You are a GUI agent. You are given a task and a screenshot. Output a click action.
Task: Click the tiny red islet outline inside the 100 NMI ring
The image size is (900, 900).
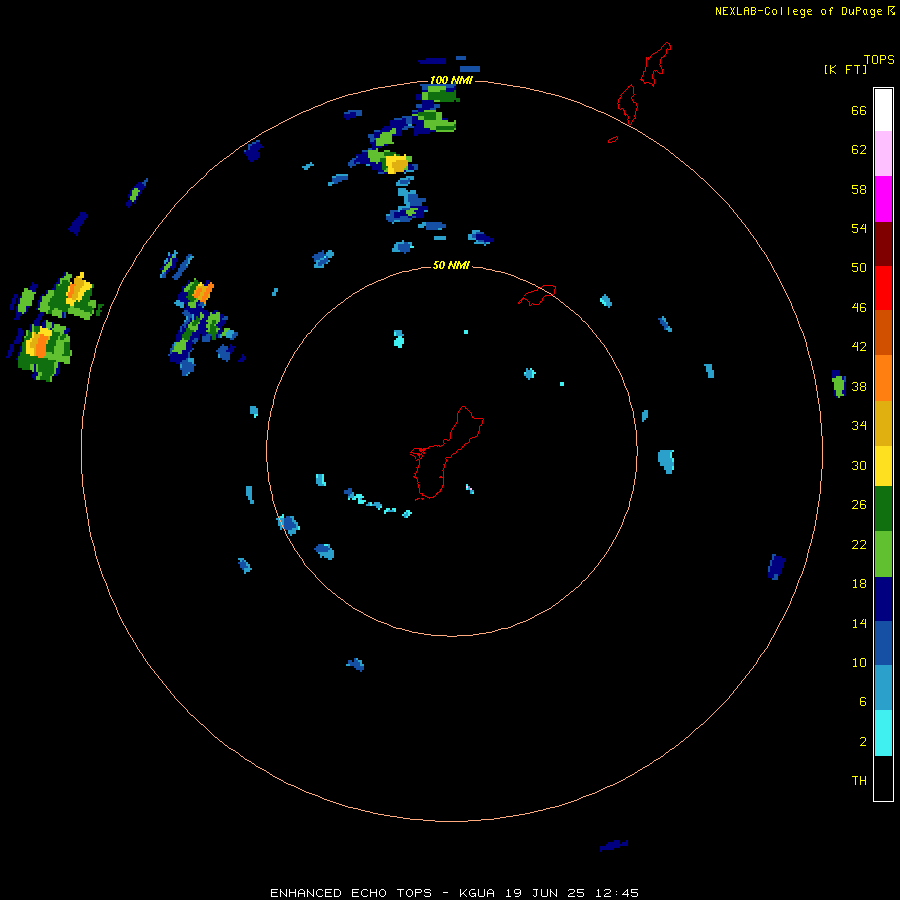point(613,139)
